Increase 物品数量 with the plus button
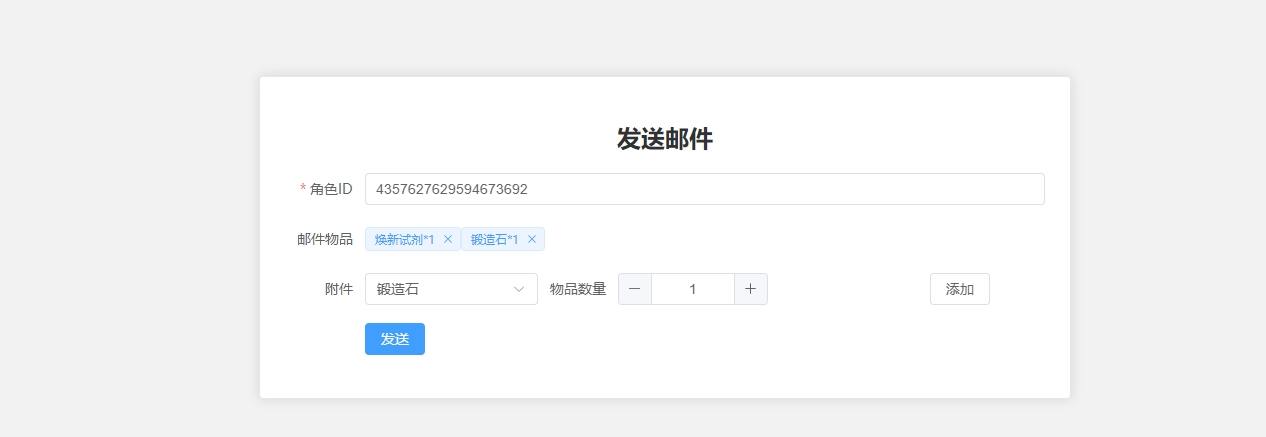The width and height of the screenshot is (1266, 437). 751,289
